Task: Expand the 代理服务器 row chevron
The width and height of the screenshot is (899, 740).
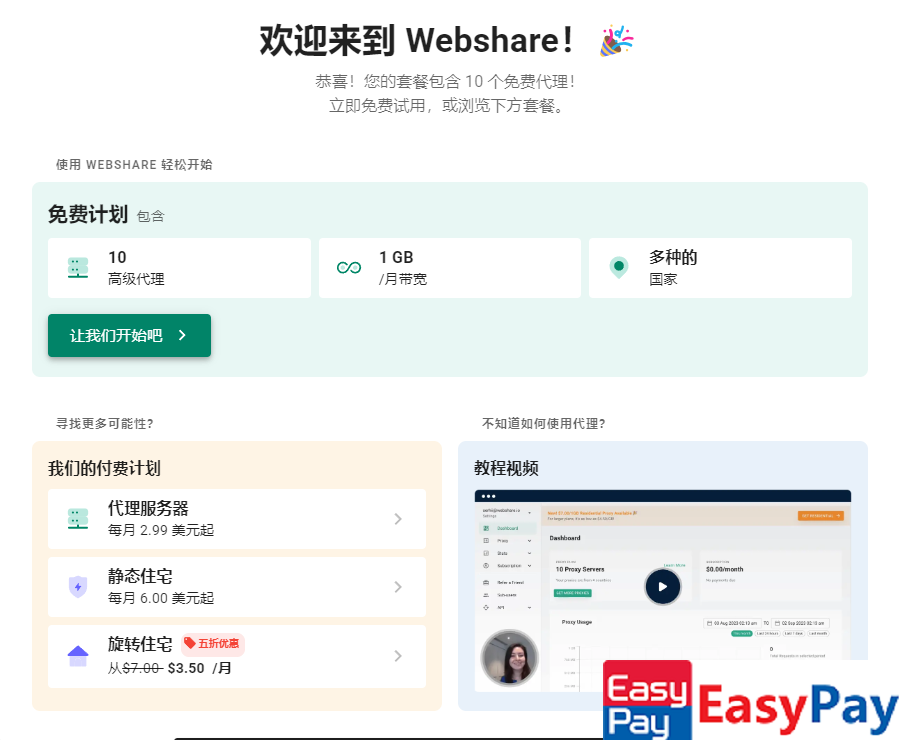Action: pyautogui.click(x=398, y=519)
